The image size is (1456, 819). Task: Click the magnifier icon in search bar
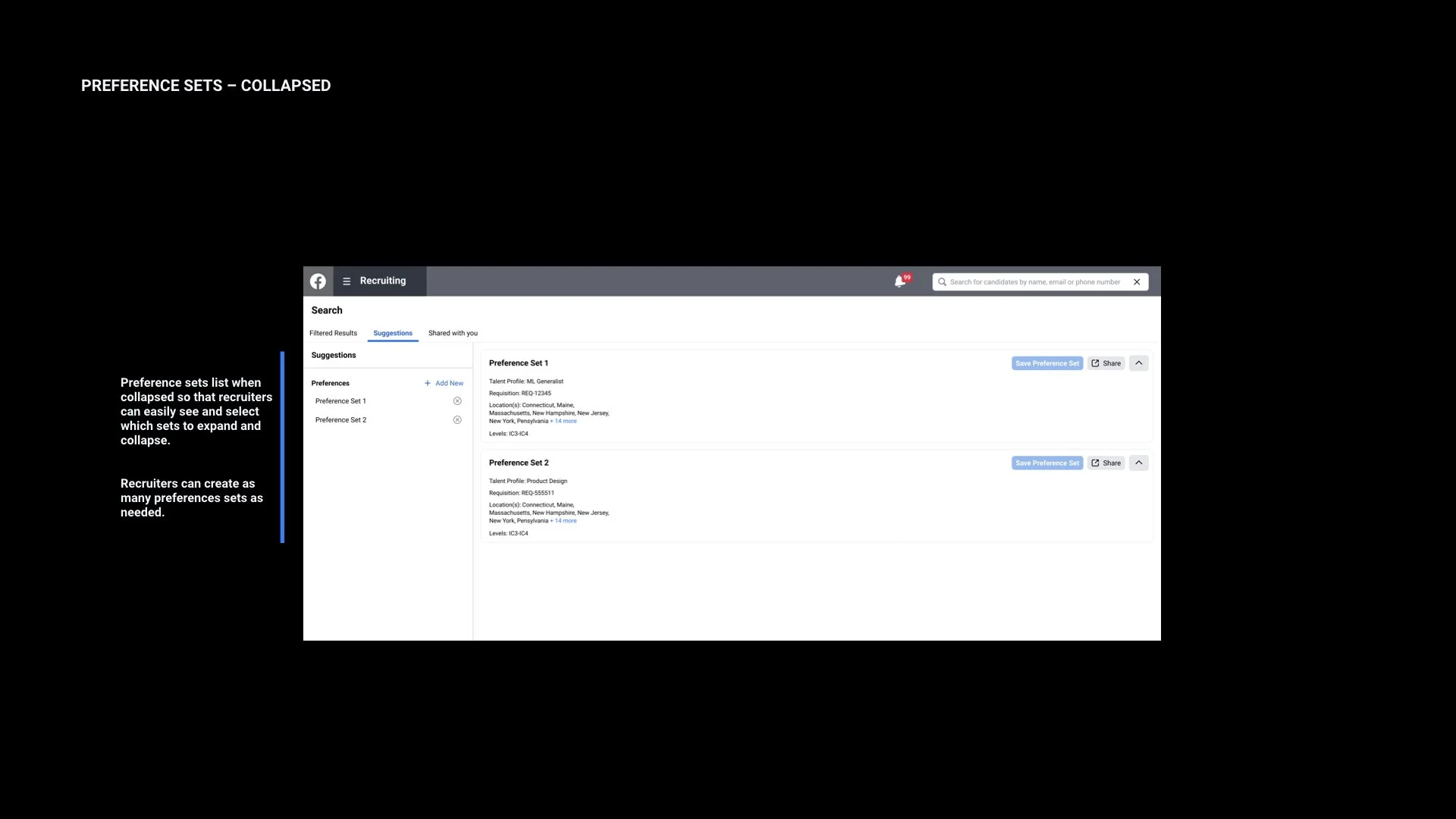(942, 282)
